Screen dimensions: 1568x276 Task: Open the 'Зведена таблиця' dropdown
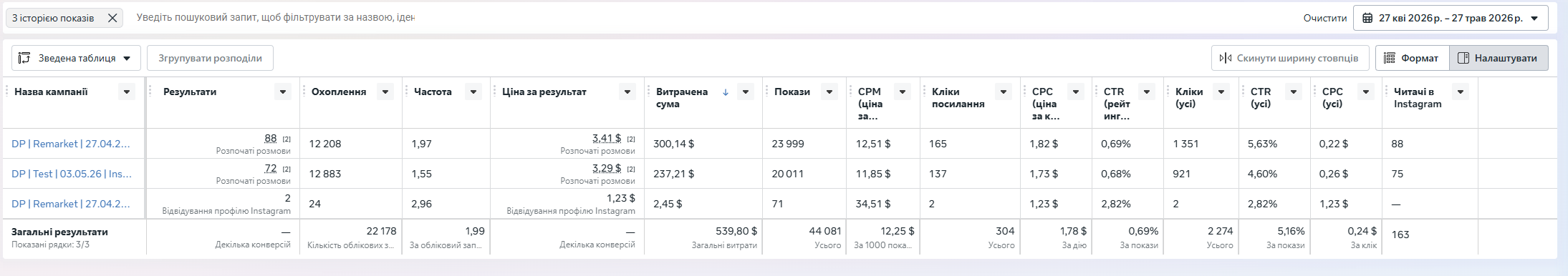tap(76, 58)
